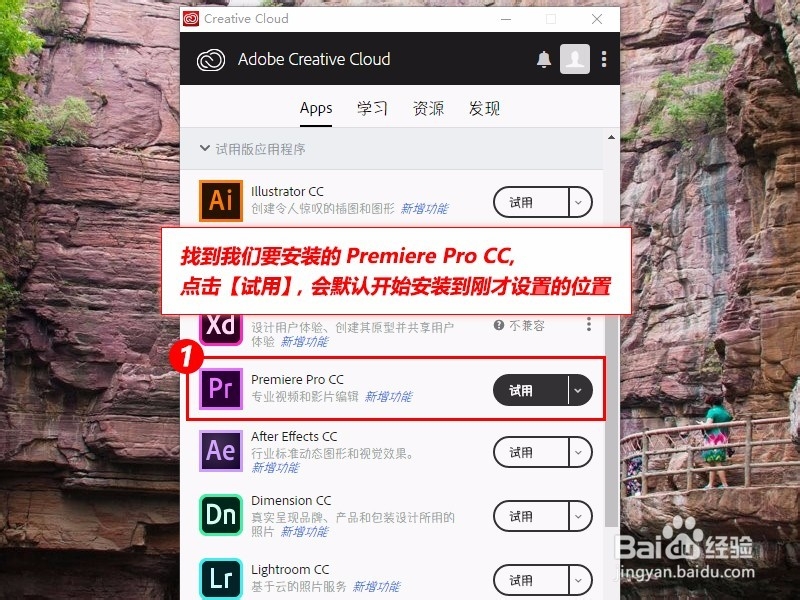Open the Creative Cloud notifications bell
Viewport: 800px width, 600px height.
tap(543, 59)
